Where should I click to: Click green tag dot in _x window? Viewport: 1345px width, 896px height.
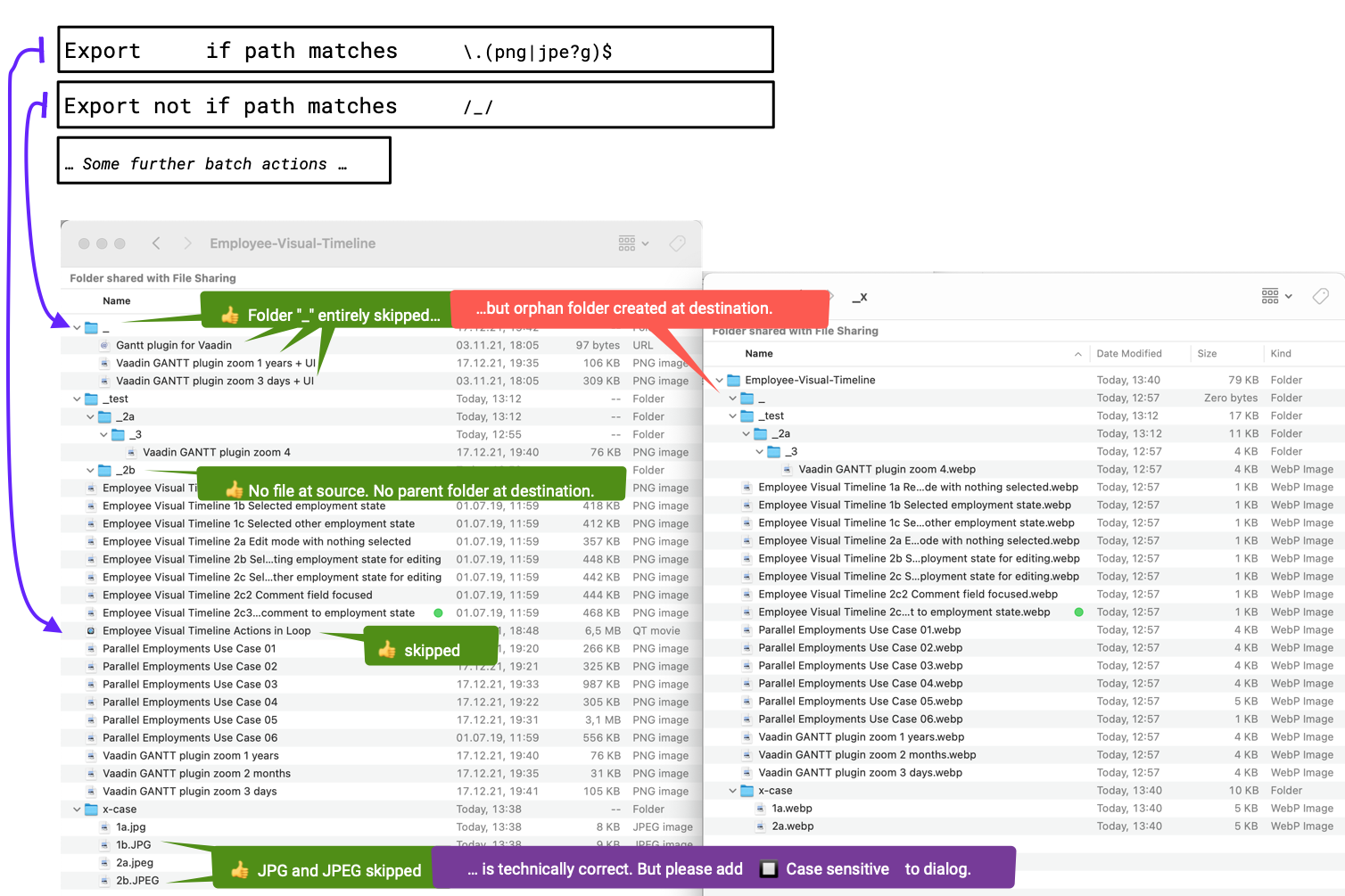1079,612
